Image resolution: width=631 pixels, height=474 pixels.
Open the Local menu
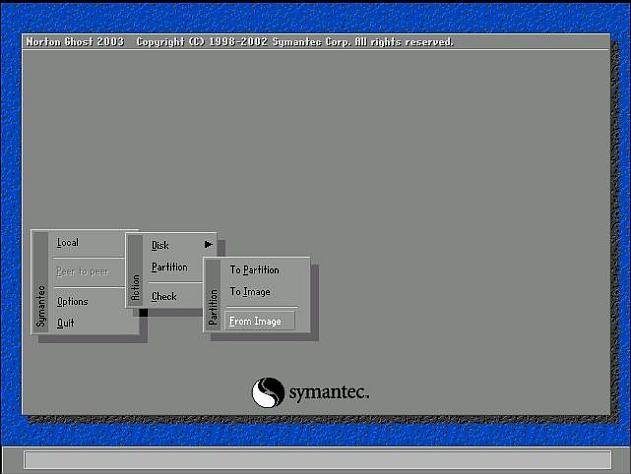tap(68, 243)
